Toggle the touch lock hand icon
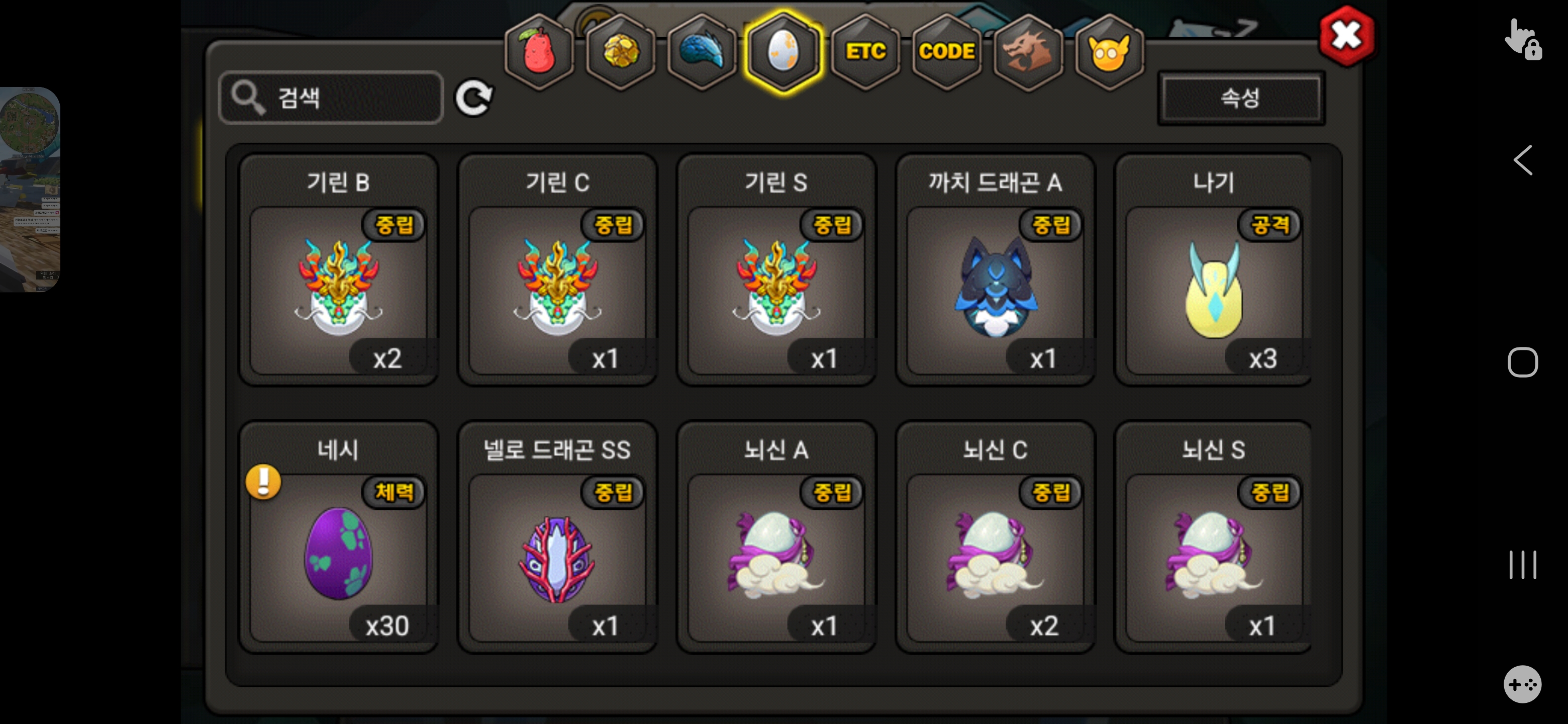Screen dimensions: 1568x724 click(1523, 39)
